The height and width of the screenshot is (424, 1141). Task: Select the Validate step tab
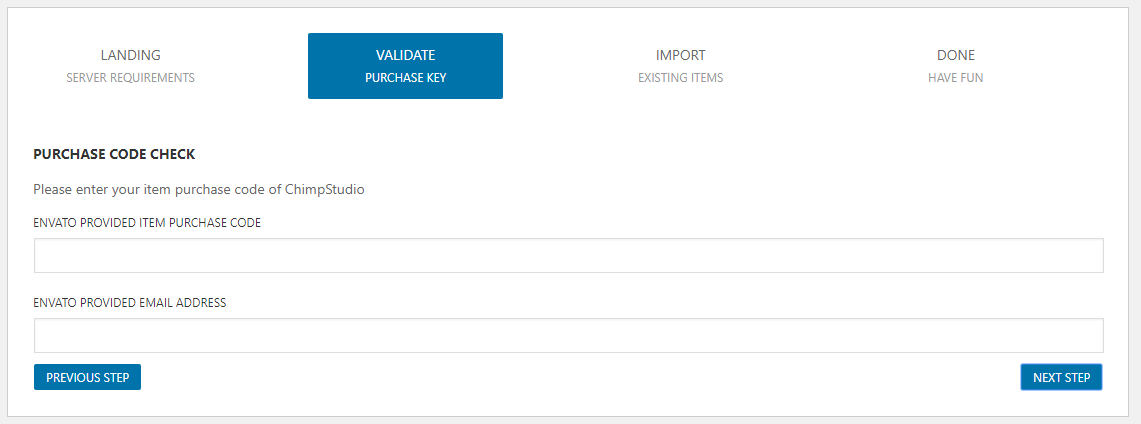[405, 65]
